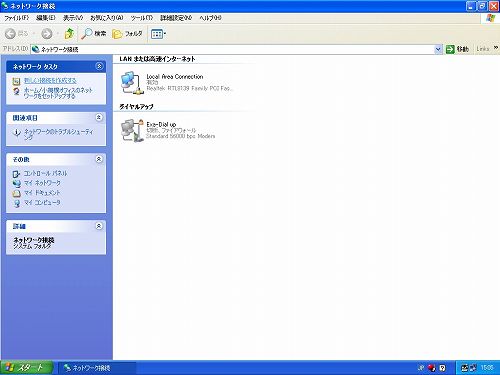Collapse the Other Places panel
This screenshot has width=500, height=375.
[x=99, y=159]
